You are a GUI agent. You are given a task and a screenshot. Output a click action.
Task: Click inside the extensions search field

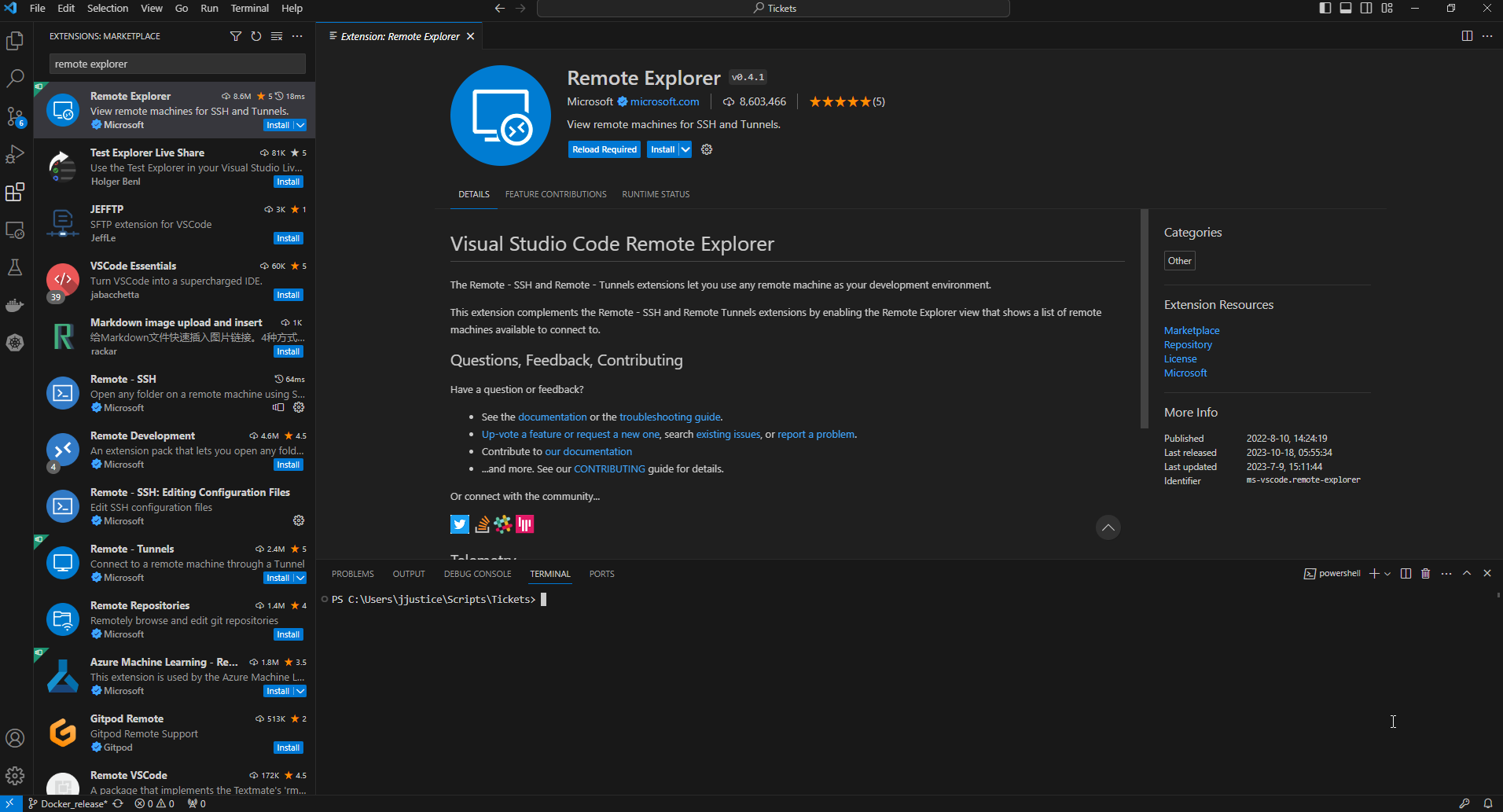[176, 64]
